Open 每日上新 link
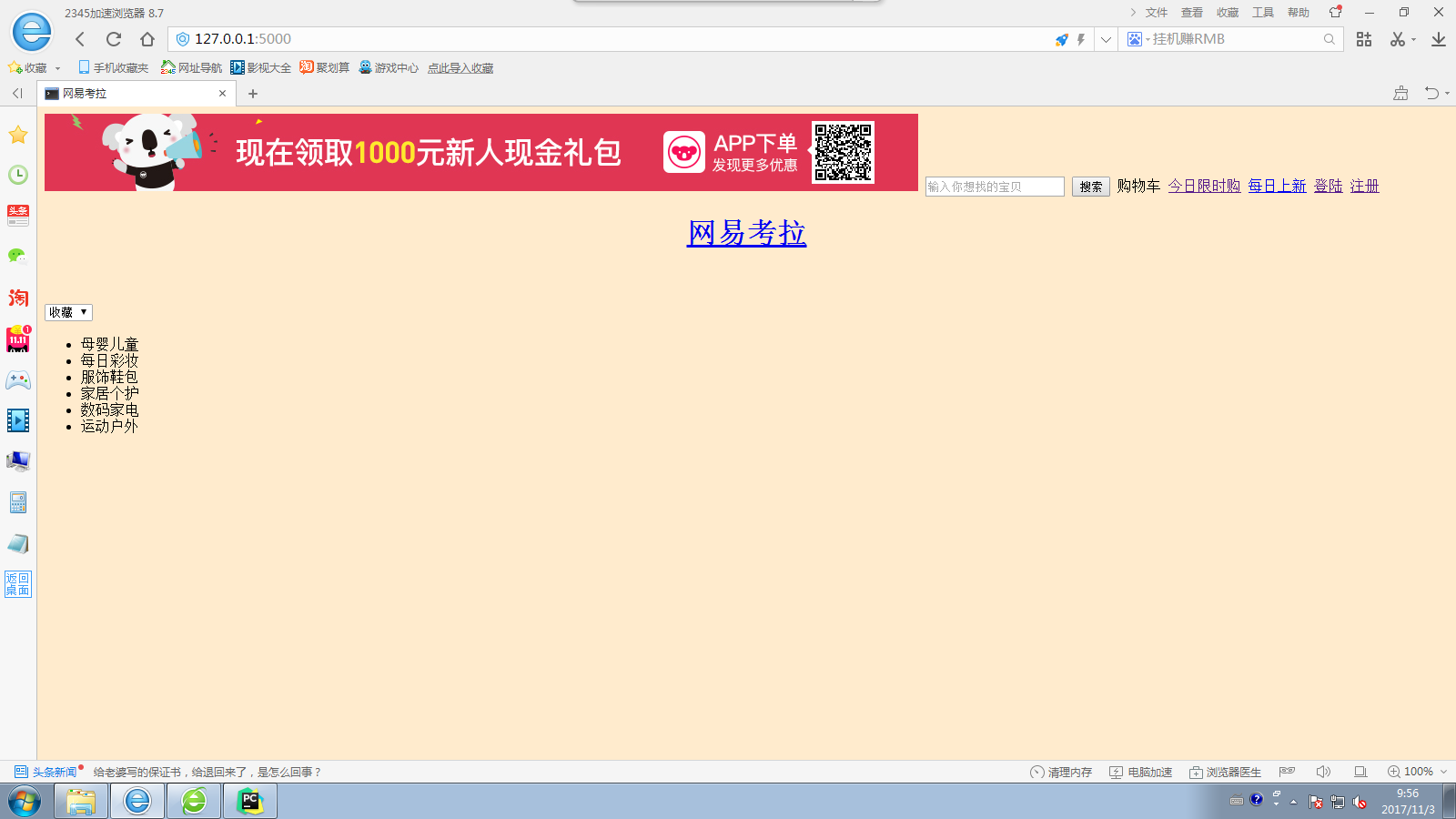The width and height of the screenshot is (1456, 819). tap(1277, 186)
